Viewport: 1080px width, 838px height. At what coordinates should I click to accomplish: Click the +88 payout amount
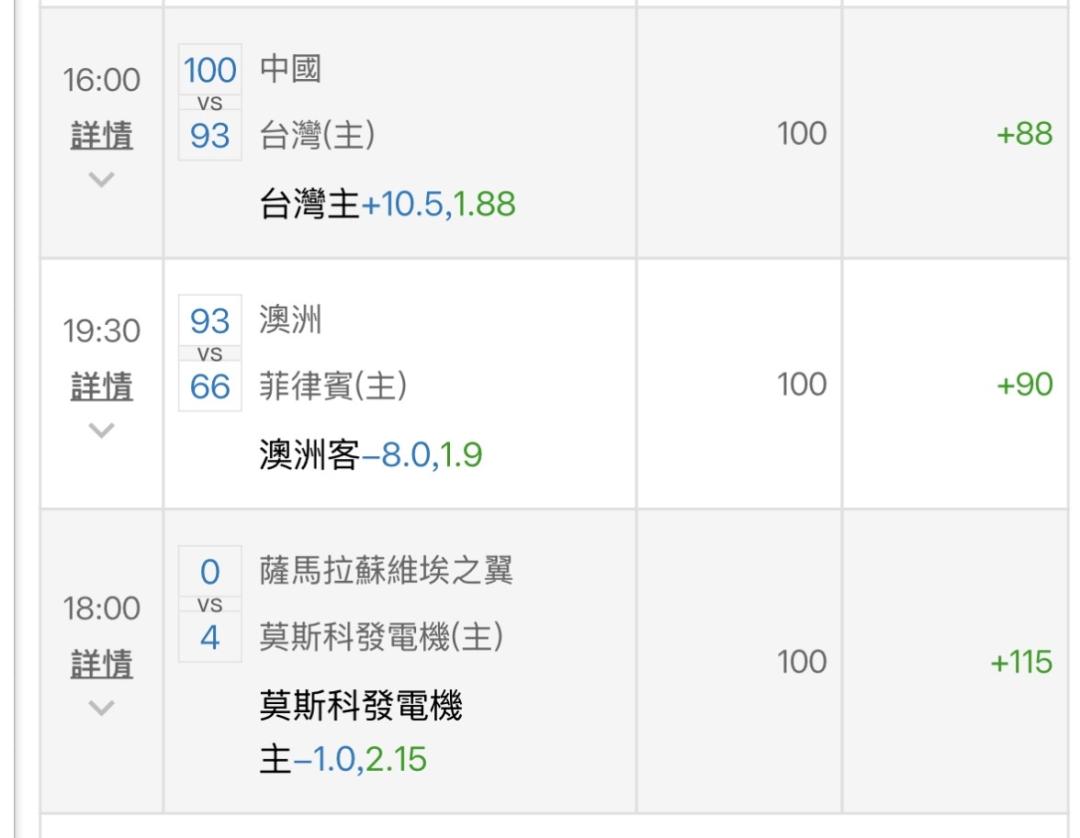pos(1024,134)
